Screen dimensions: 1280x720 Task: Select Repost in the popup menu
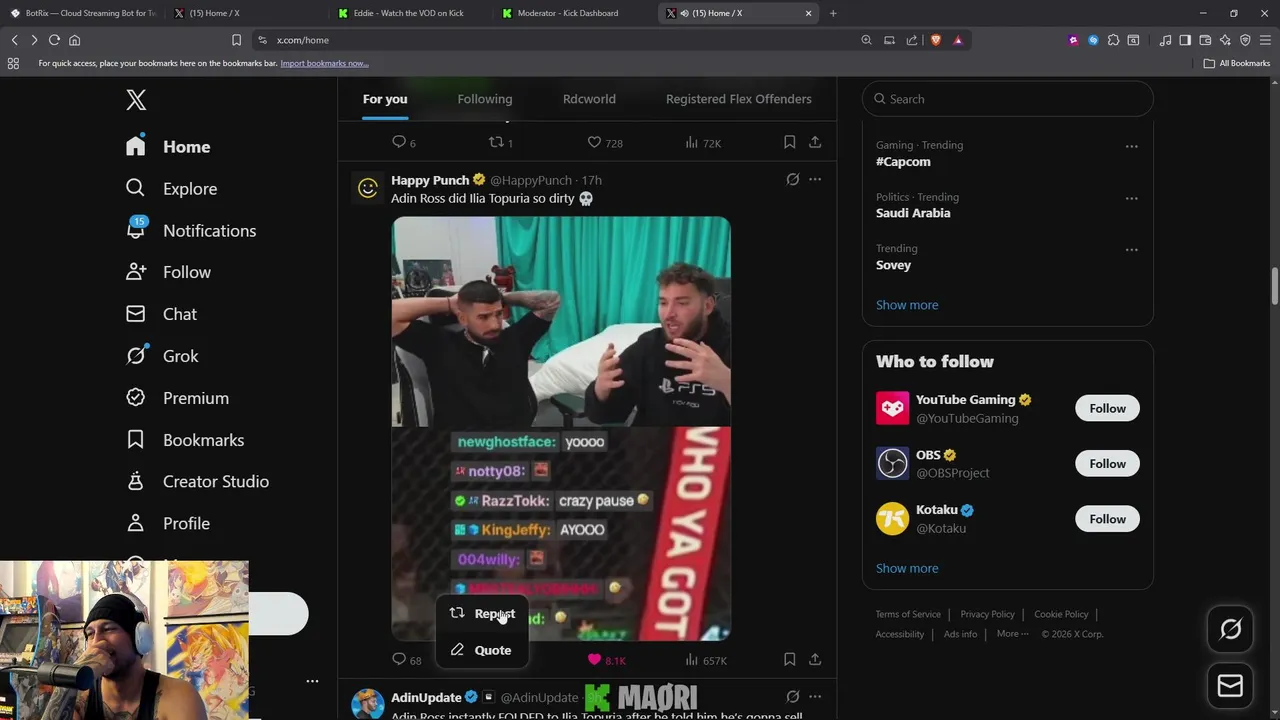click(x=482, y=614)
